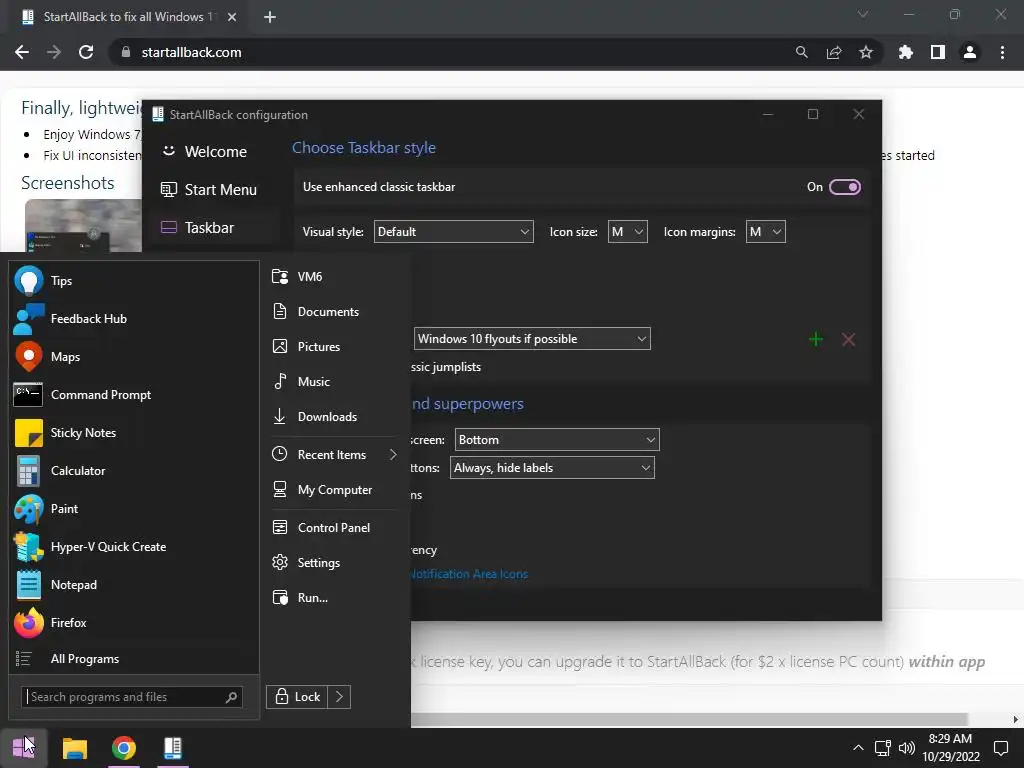This screenshot has width=1024, height=768.
Task: Open Control Panel from start menu
Action: click(x=334, y=528)
